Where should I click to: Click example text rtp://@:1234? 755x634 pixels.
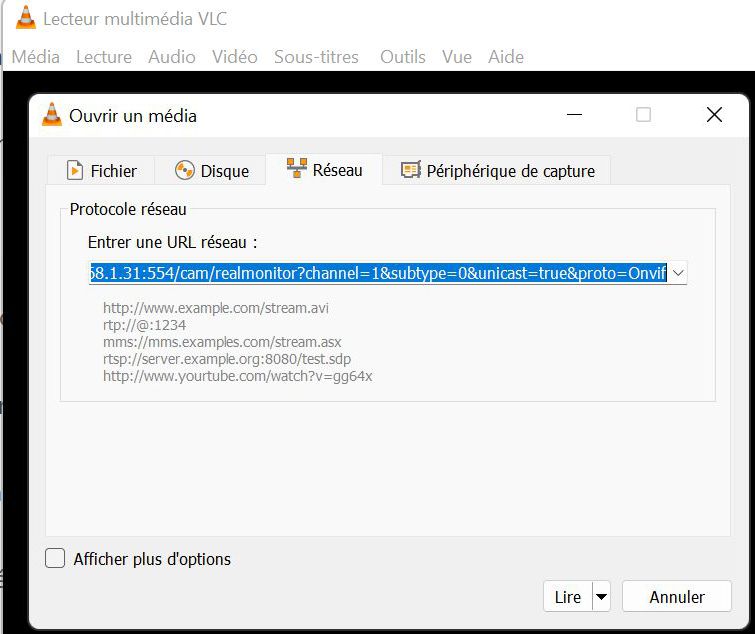(144, 325)
